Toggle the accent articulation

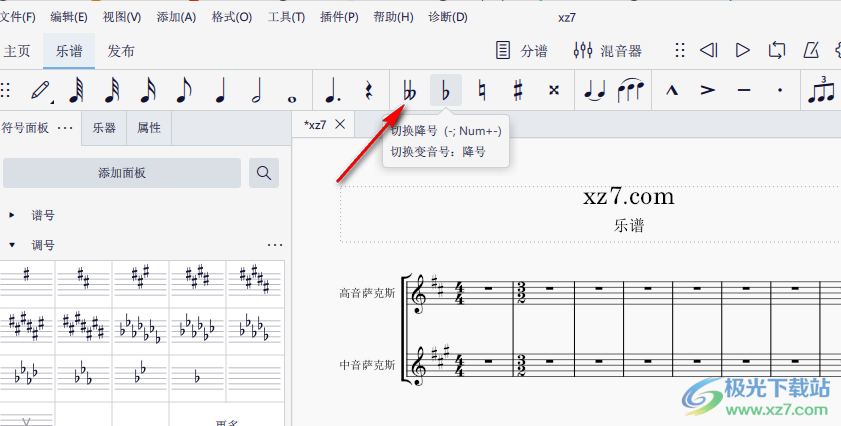[707, 90]
